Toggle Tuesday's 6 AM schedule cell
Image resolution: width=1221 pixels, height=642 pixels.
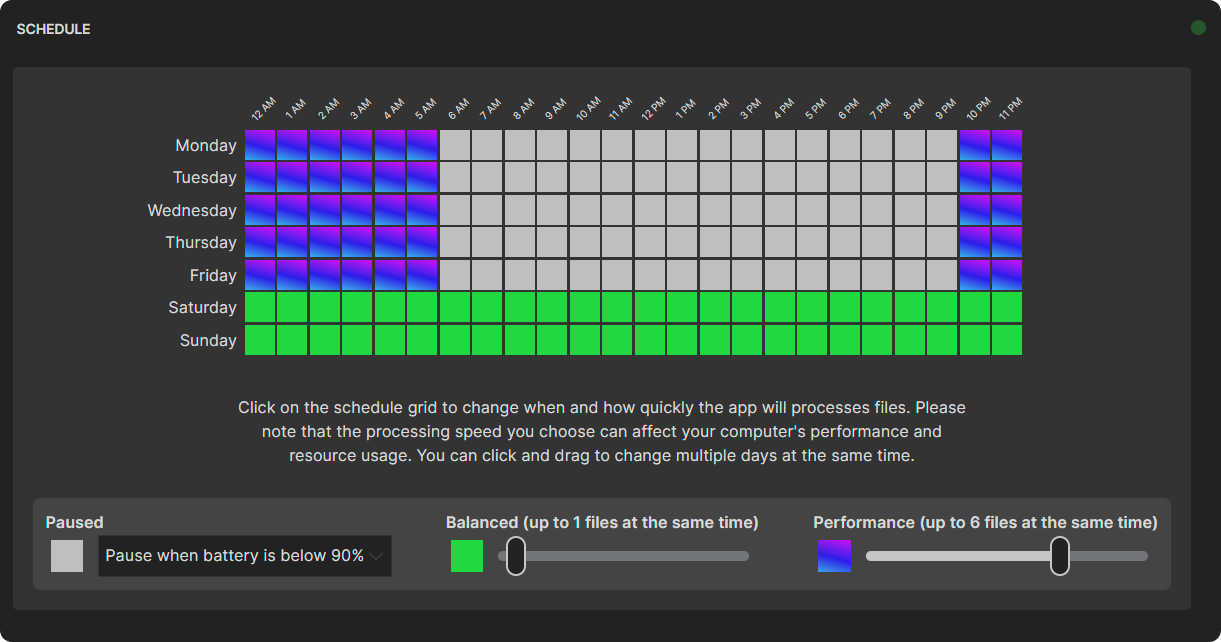[454, 177]
